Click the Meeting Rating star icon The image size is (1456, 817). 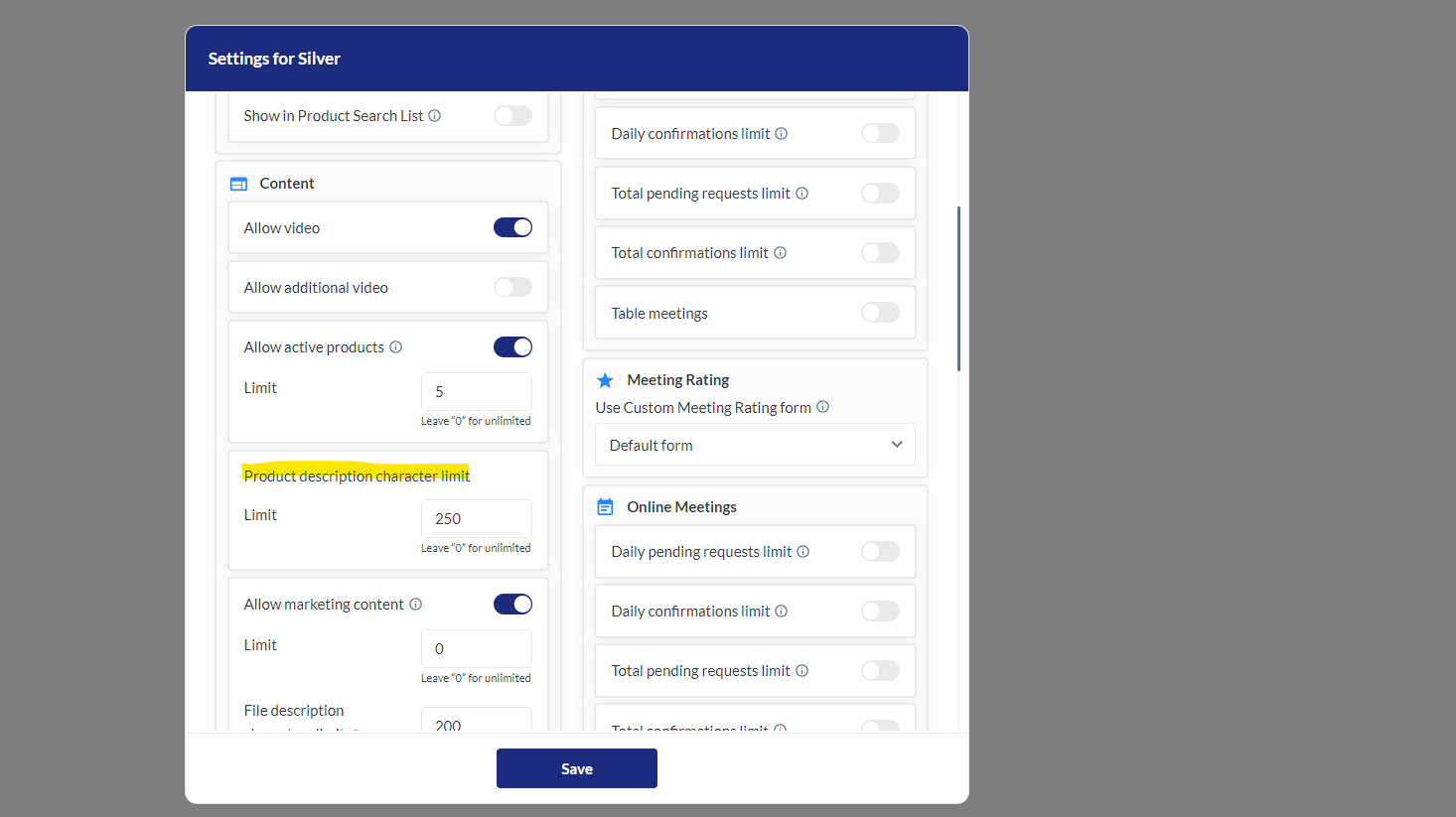click(x=605, y=380)
